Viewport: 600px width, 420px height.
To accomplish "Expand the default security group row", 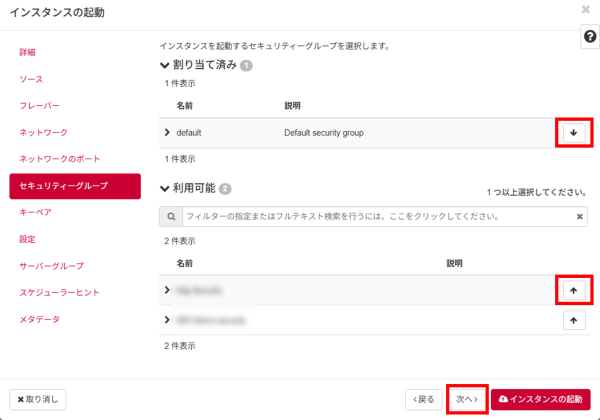I will pyautogui.click(x=167, y=132).
